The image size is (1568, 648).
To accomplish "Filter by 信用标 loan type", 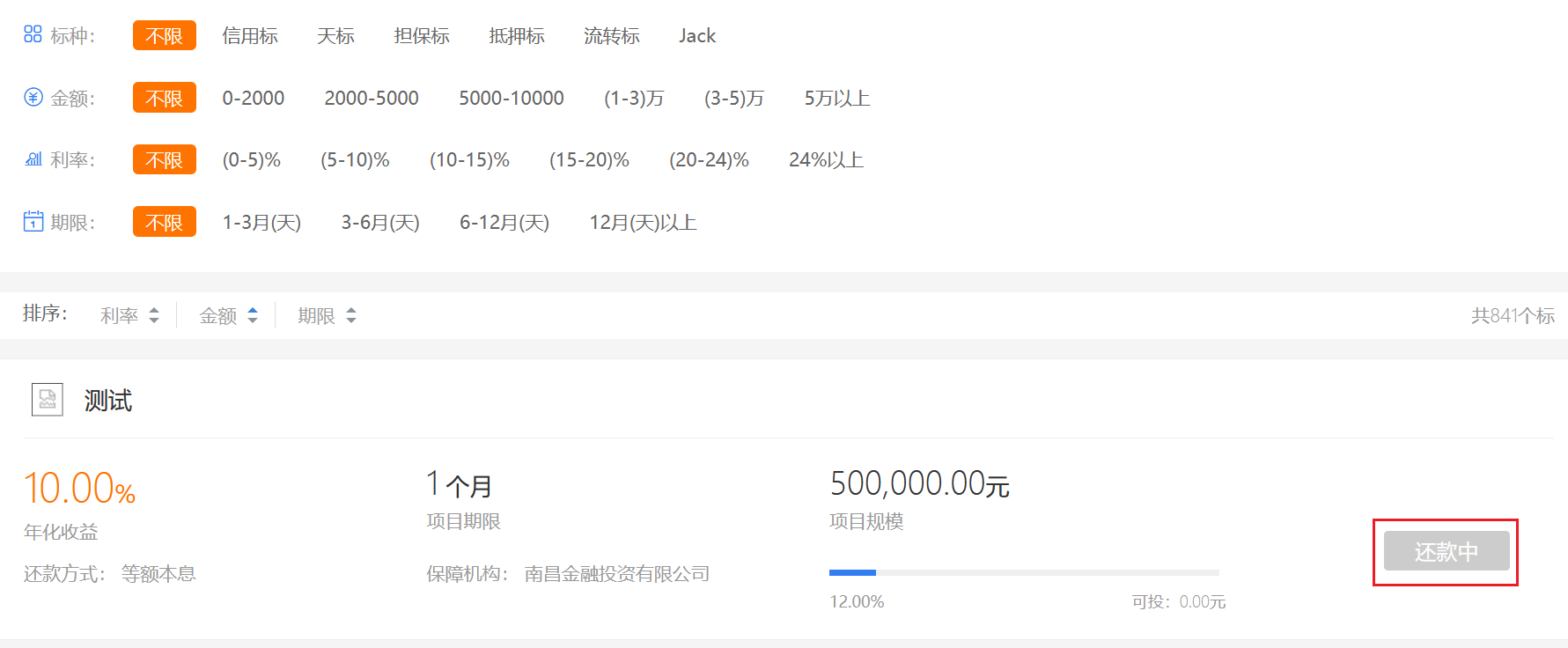I will tap(250, 36).
